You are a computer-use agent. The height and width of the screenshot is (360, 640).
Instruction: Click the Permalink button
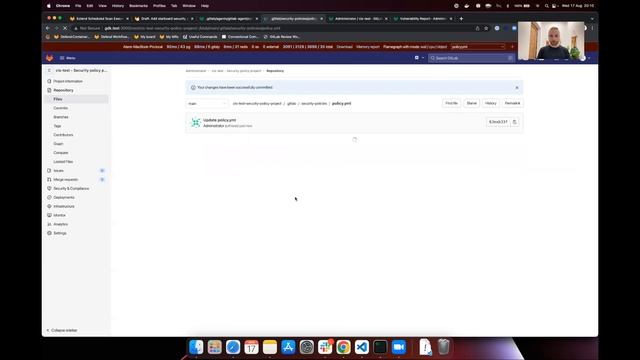[x=512, y=103]
